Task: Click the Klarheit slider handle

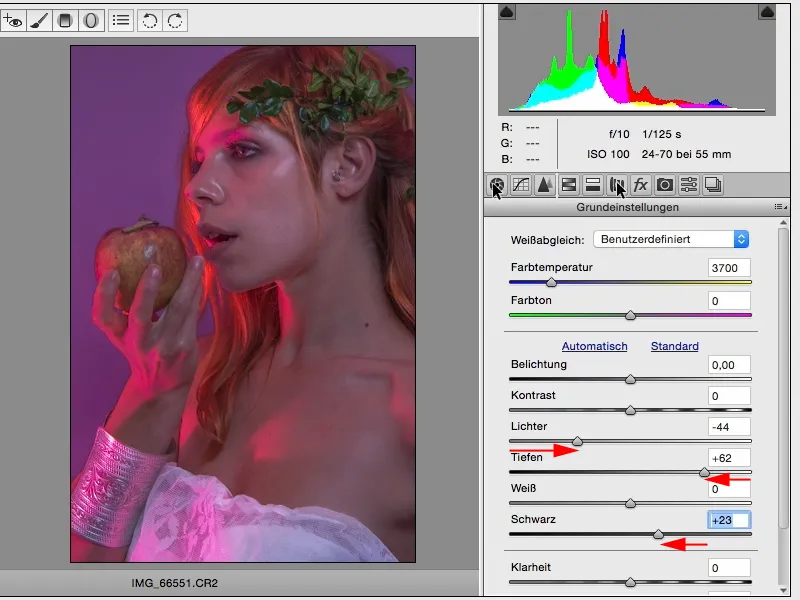Action: pyautogui.click(x=630, y=582)
